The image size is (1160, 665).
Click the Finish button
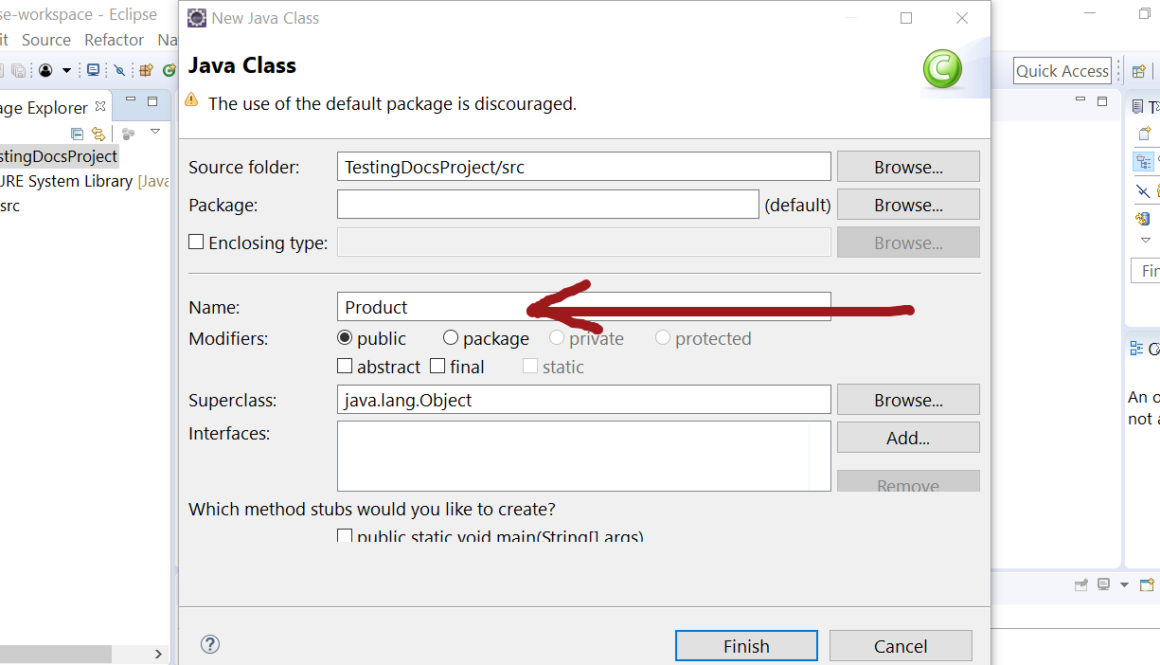(746, 646)
